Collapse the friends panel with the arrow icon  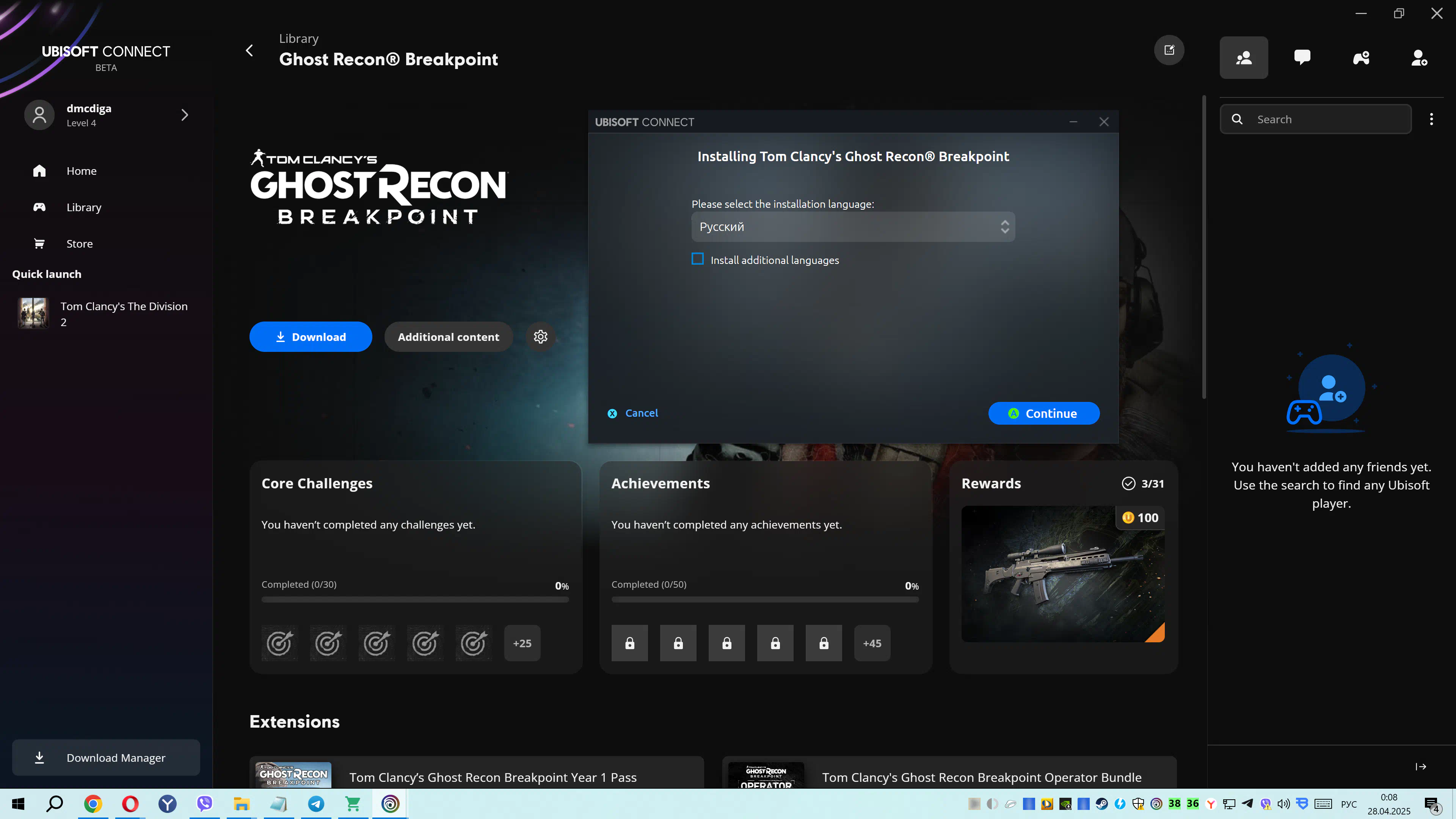point(1420,766)
